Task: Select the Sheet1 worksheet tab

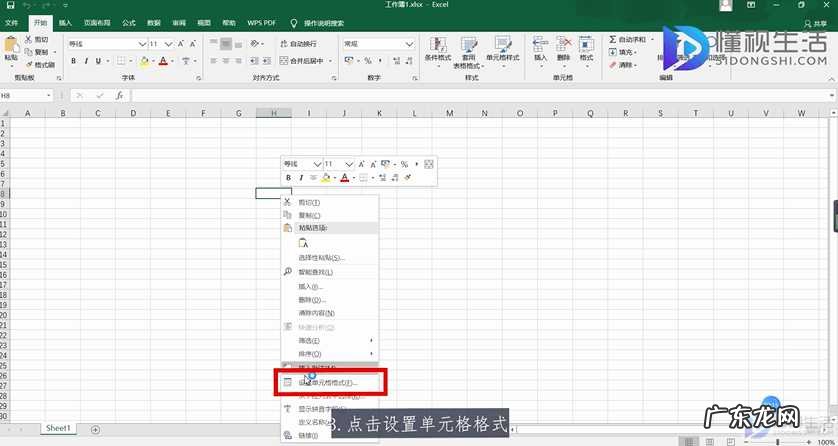Action: click(58, 428)
